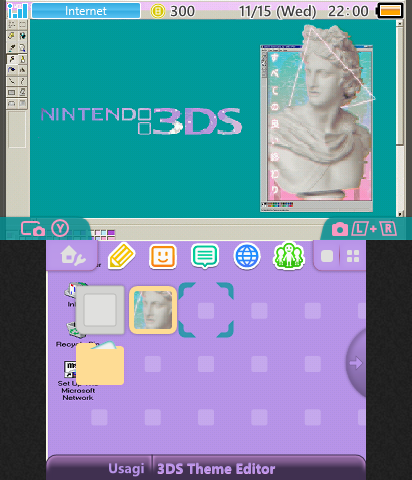412x480 pixels.
Task: Tap the teal-bracketed selected empty slot
Action: 206,310
